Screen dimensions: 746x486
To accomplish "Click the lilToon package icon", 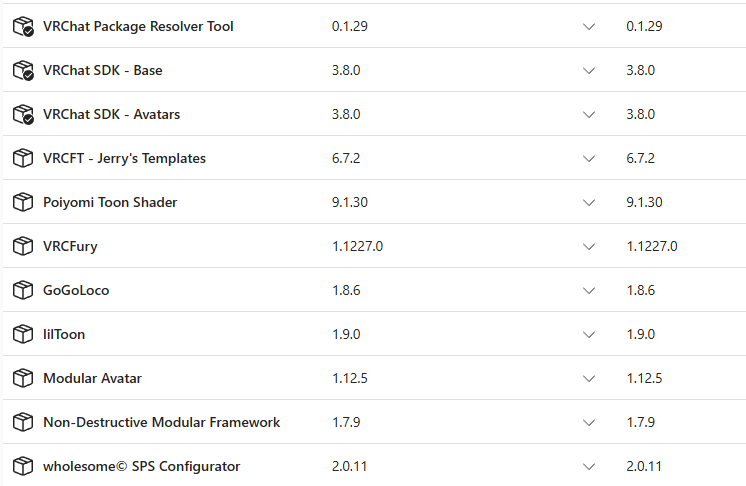I will (23, 334).
